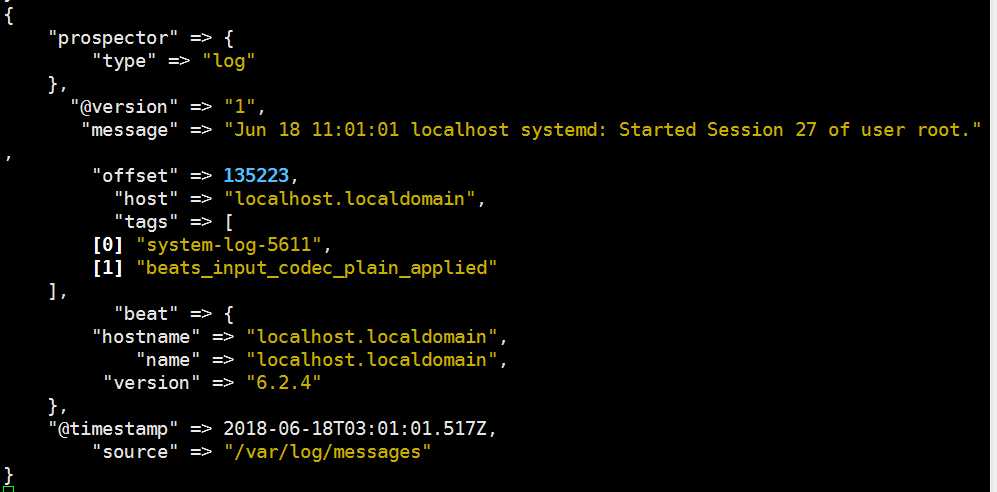The width and height of the screenshot is (997, 492).
Task: Click the "name" value under beat
Action: pyautogui.click(x=371, y=360)
